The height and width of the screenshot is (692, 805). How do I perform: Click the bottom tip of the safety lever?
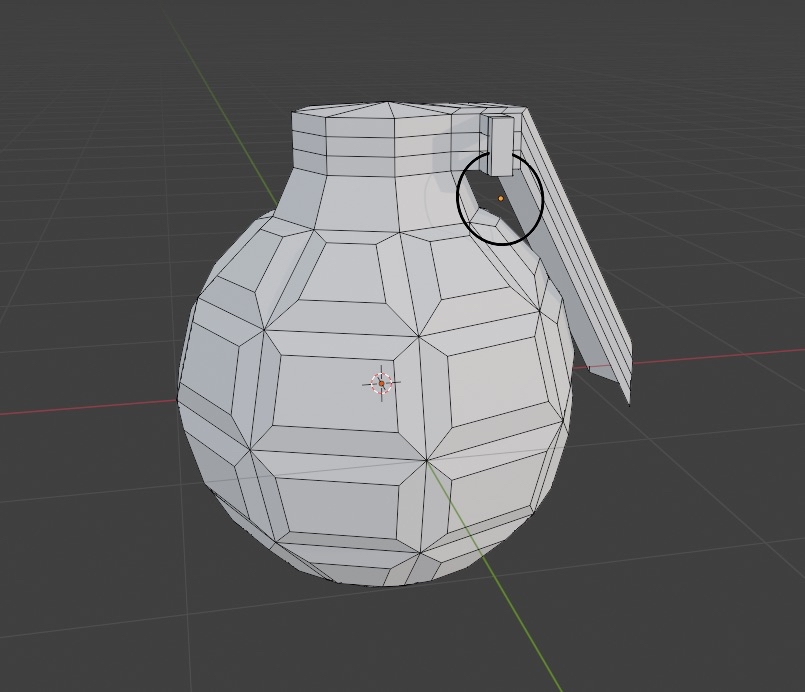629,400
